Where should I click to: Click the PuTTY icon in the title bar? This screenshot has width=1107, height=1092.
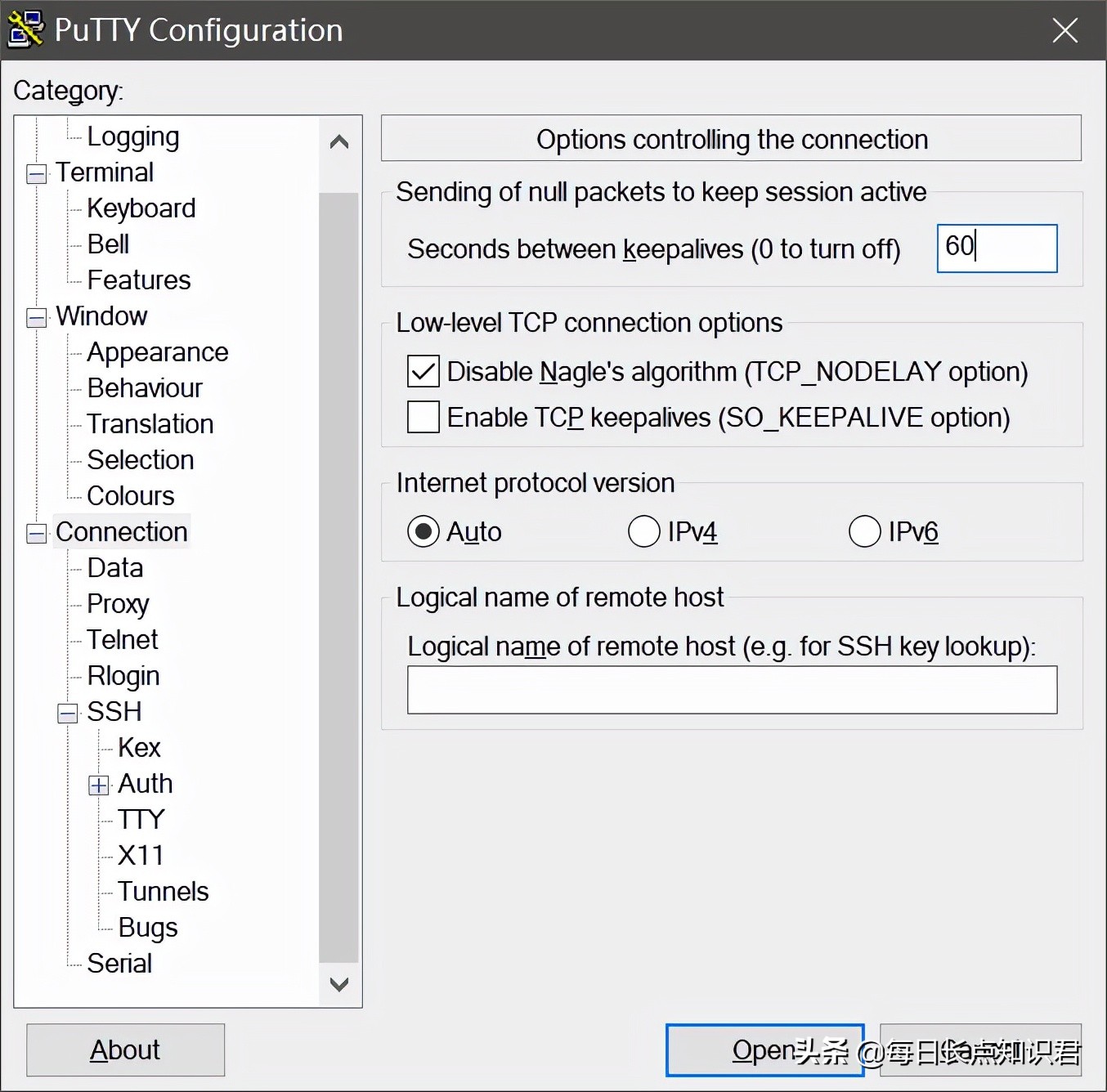point(25,29)
